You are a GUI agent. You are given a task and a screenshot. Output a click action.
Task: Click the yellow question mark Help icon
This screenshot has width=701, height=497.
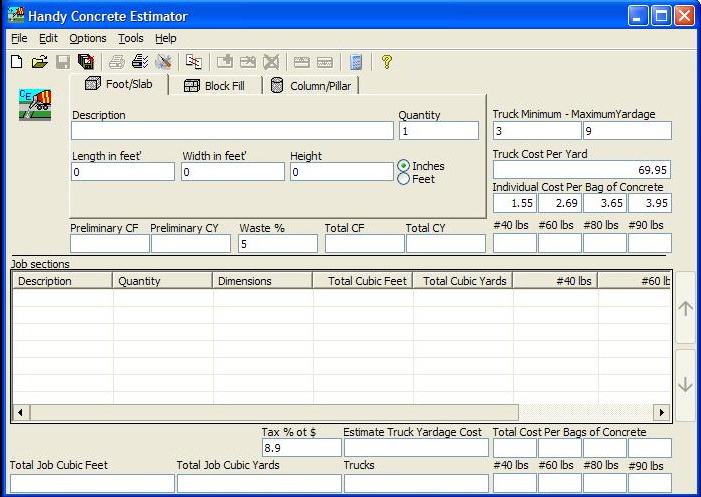click(387, 62)
